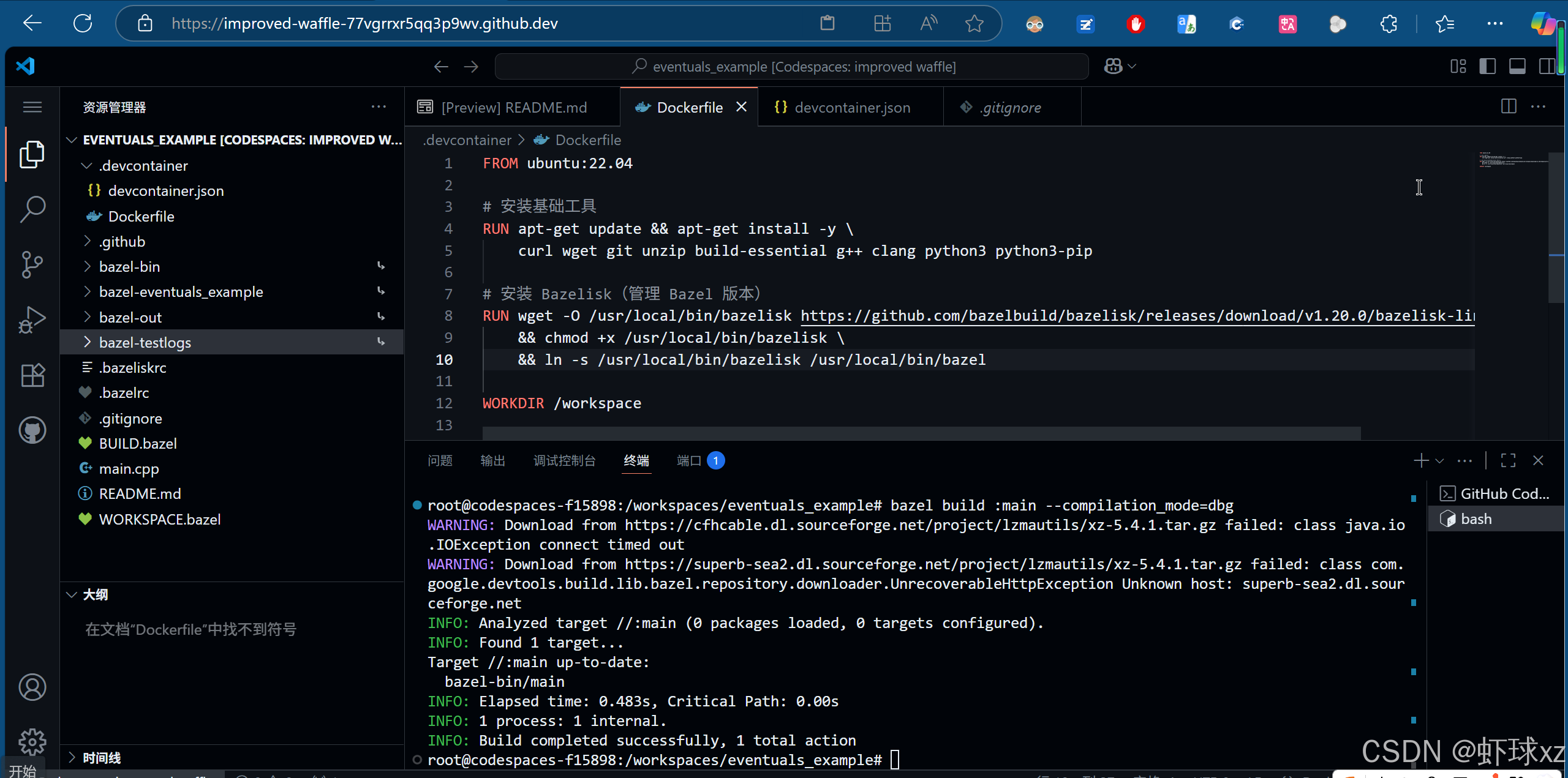1568x778 pixels.
Task: Open .bazelrc file
Action: pos(232,392)
